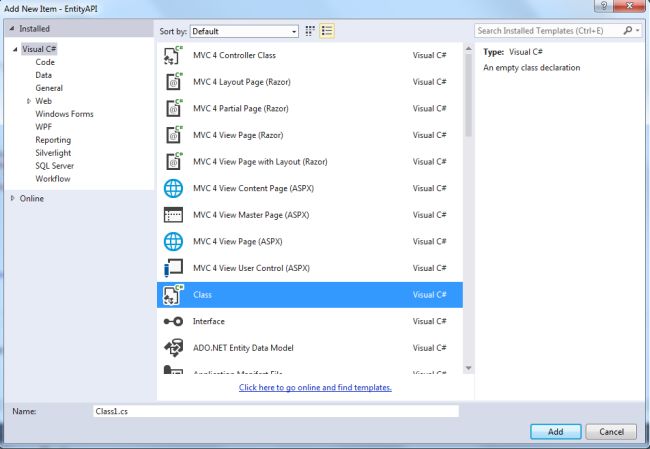Screen dimensions: 650x449
Task: Open the Sort by Default dropdown
Action: [x=244, y=31]
